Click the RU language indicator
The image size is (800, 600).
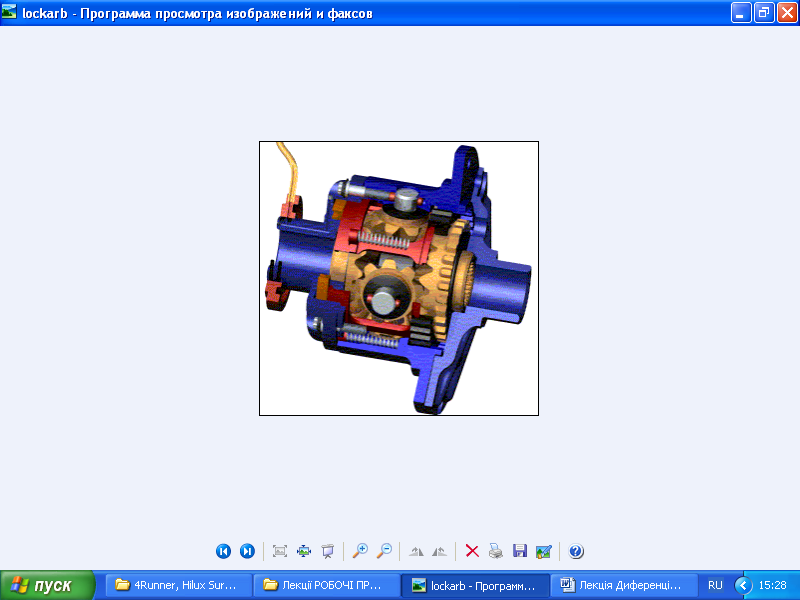pyautogui.click(x=715, y=585)
